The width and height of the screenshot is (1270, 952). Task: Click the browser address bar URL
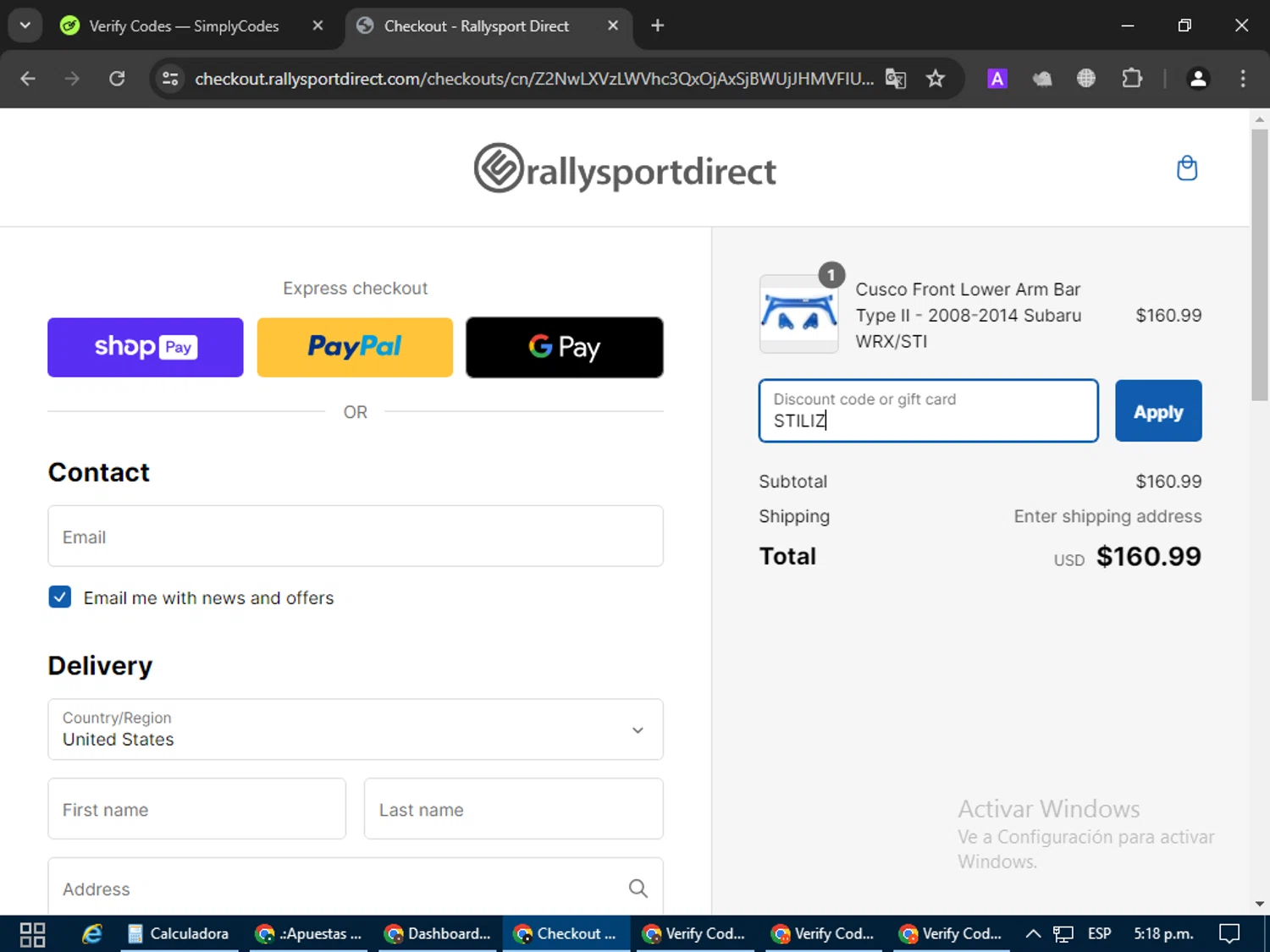[x=533, y=79]
